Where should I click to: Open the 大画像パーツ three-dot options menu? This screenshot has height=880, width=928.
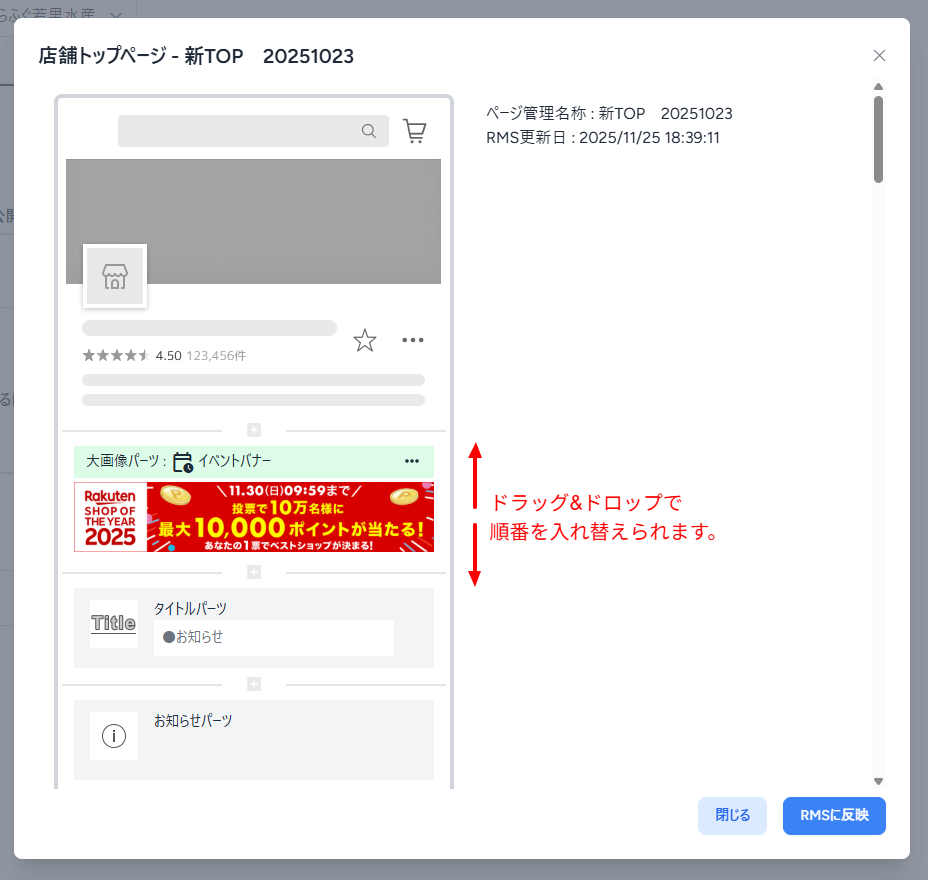[412, 461]
